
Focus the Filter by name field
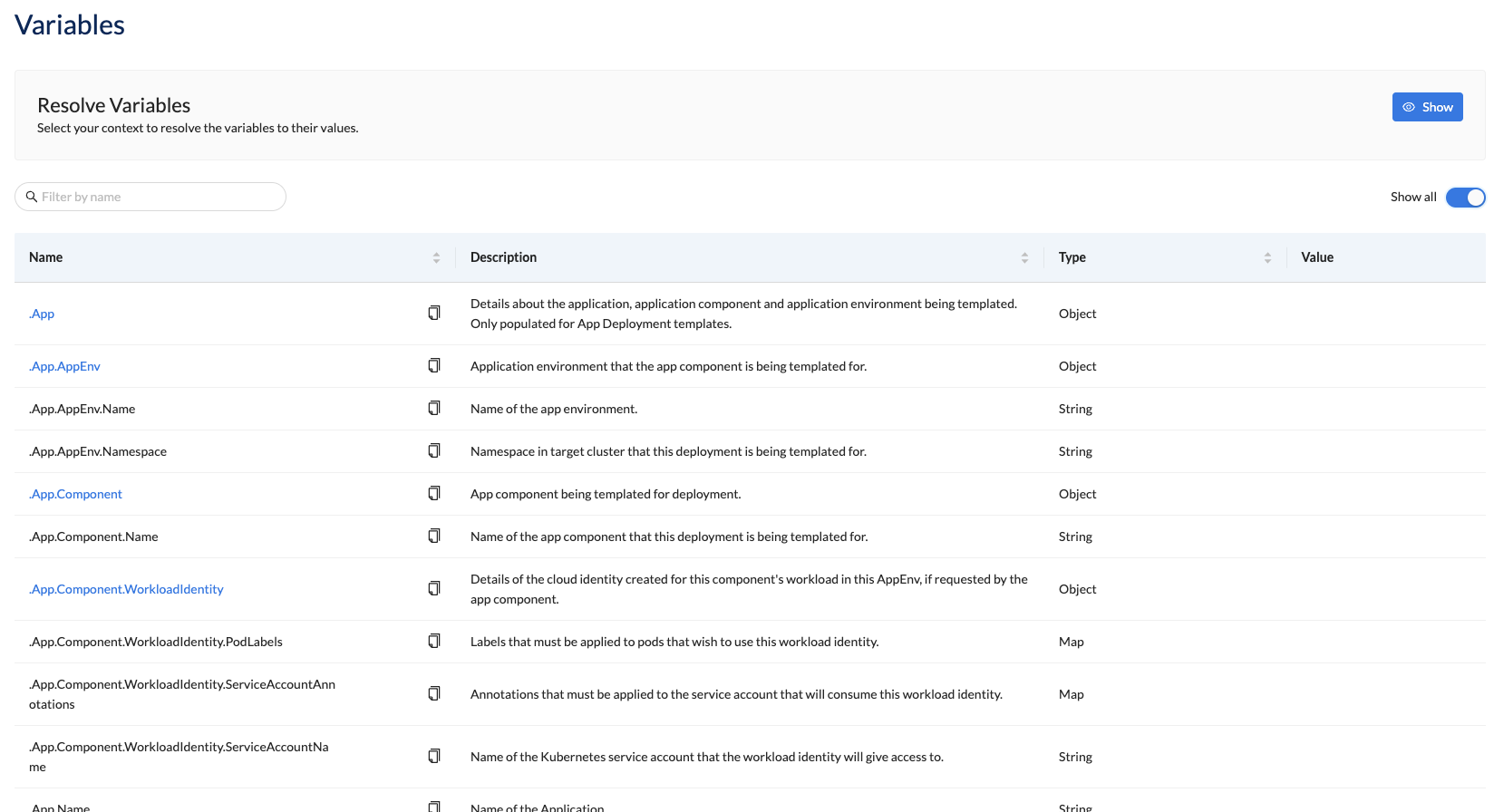point(150,197)
